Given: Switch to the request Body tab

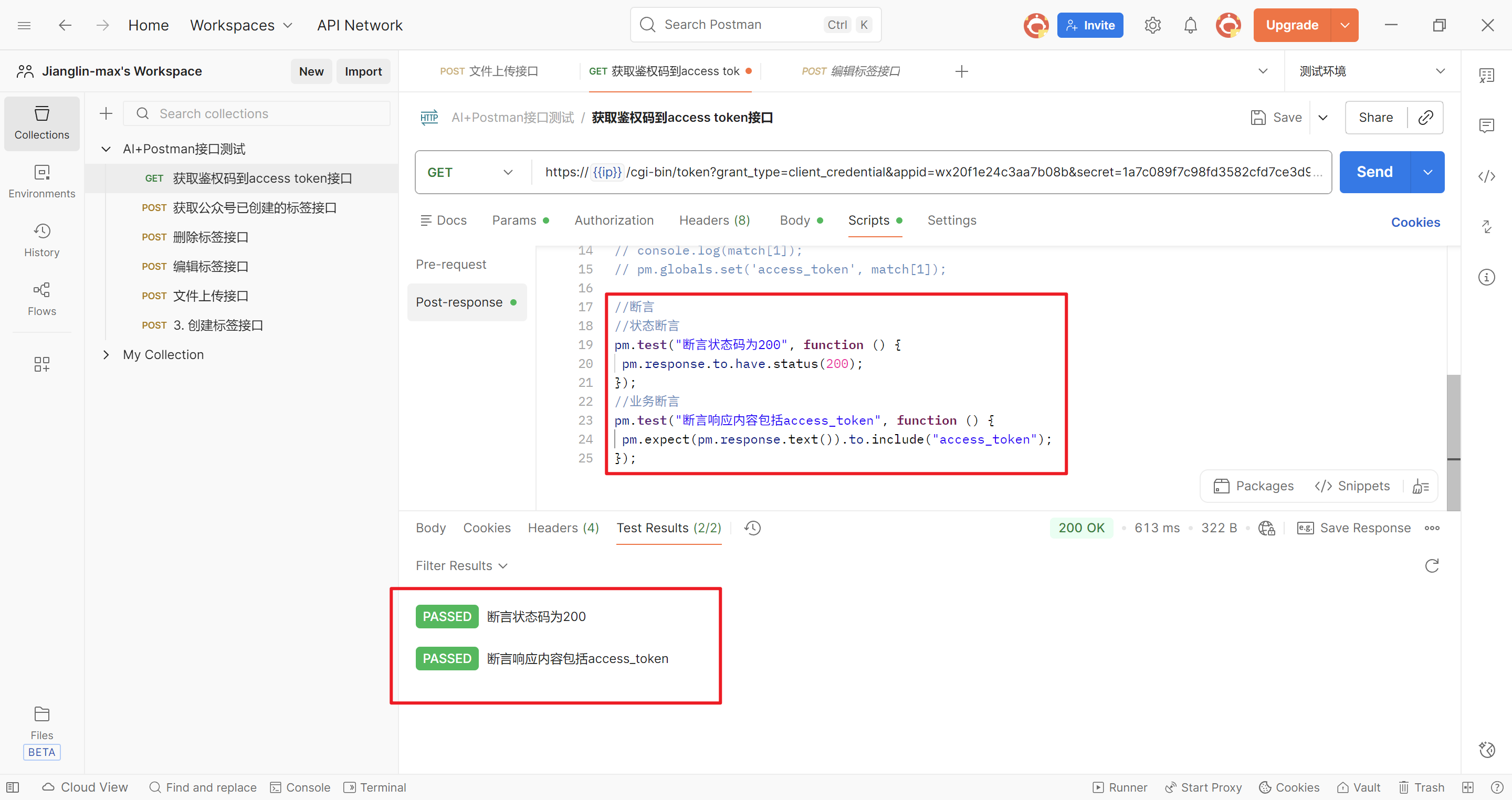Looking at the screenshot, I should [x=801, y=220].
